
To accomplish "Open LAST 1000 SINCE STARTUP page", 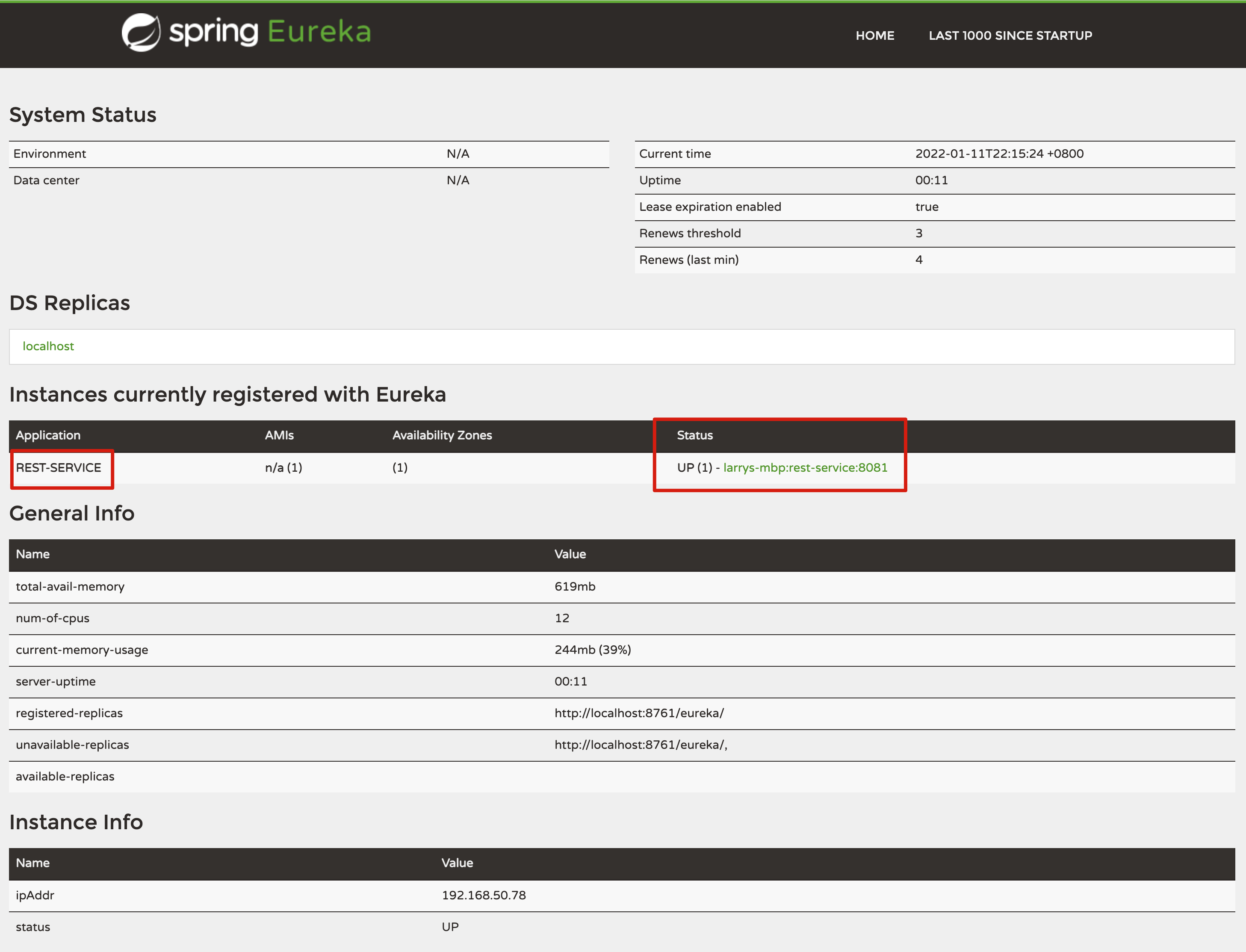I will (1010, 35).
